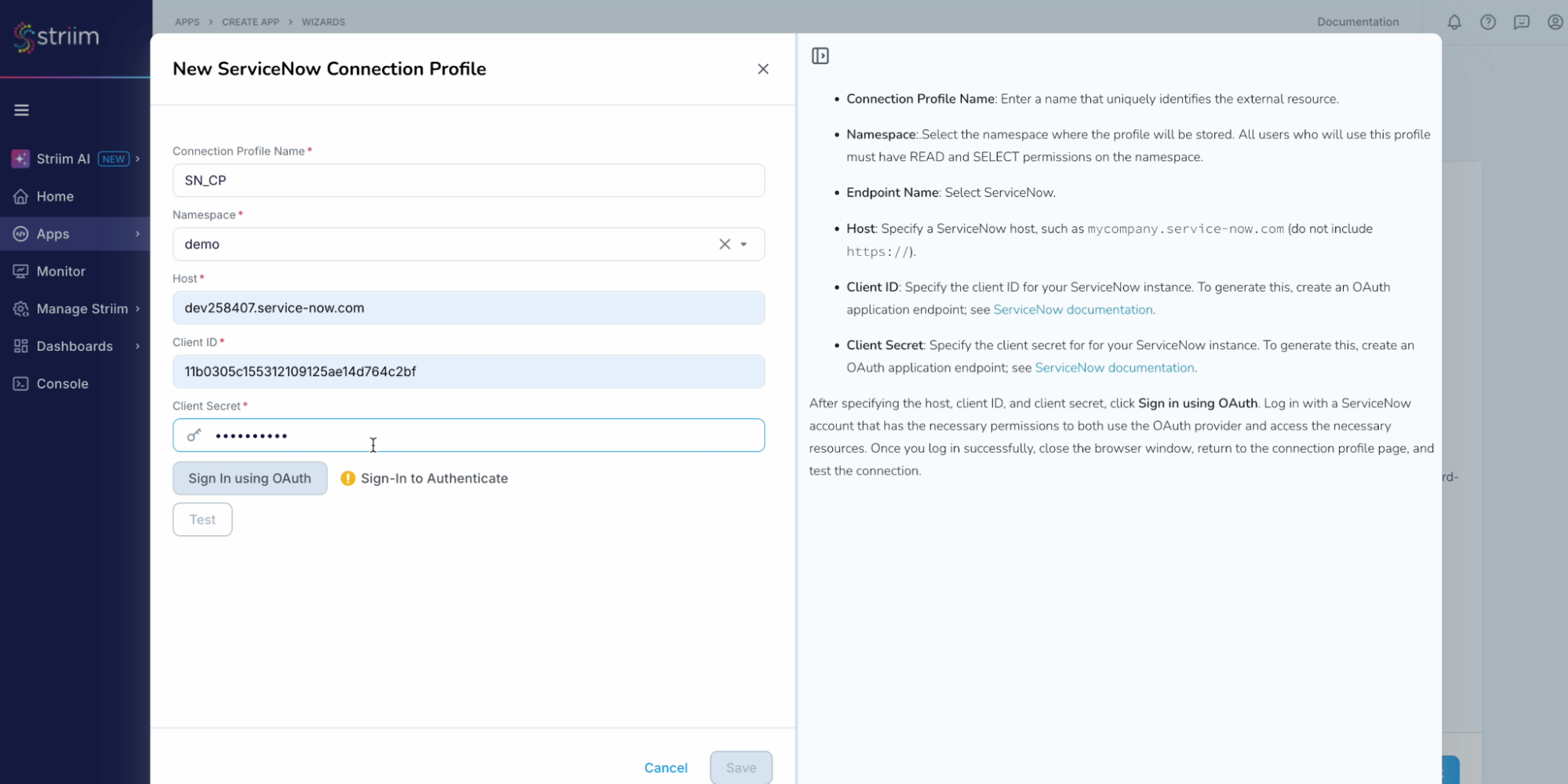Screen dimensions: 1568x784
Task: Click the Home house icon
Action: tap(21, 196)
